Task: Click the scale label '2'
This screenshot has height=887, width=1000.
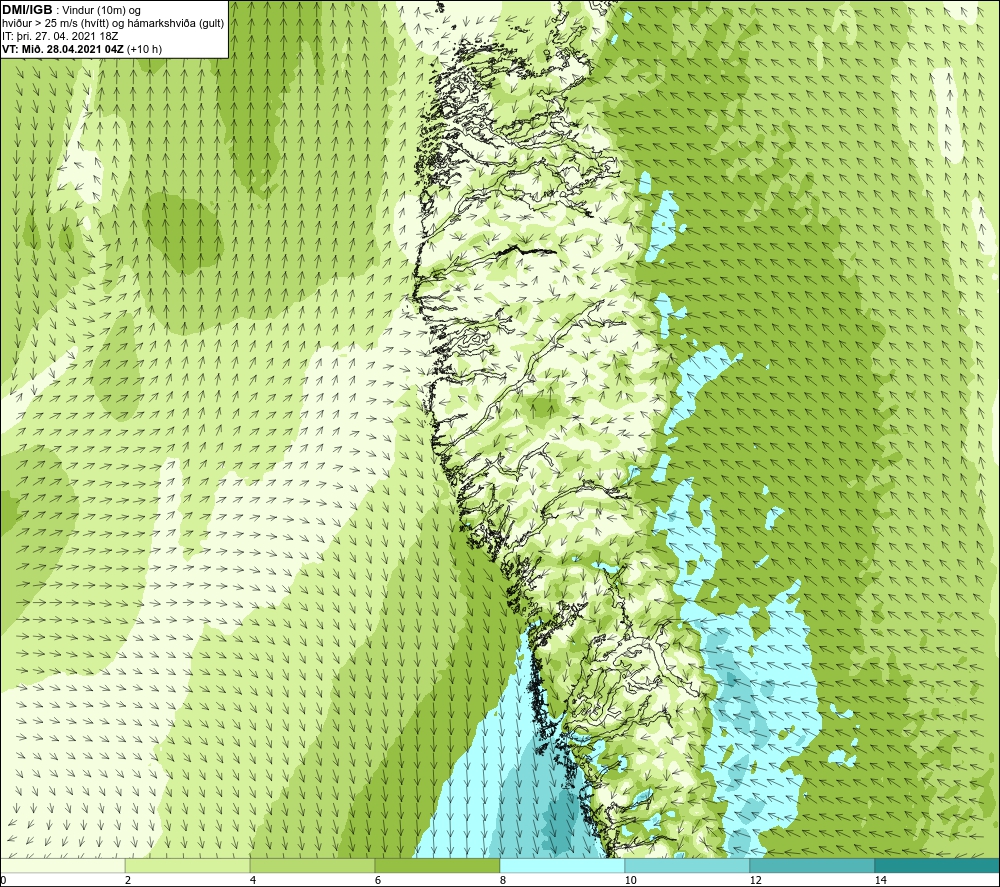Action: (x=128, y=880)
